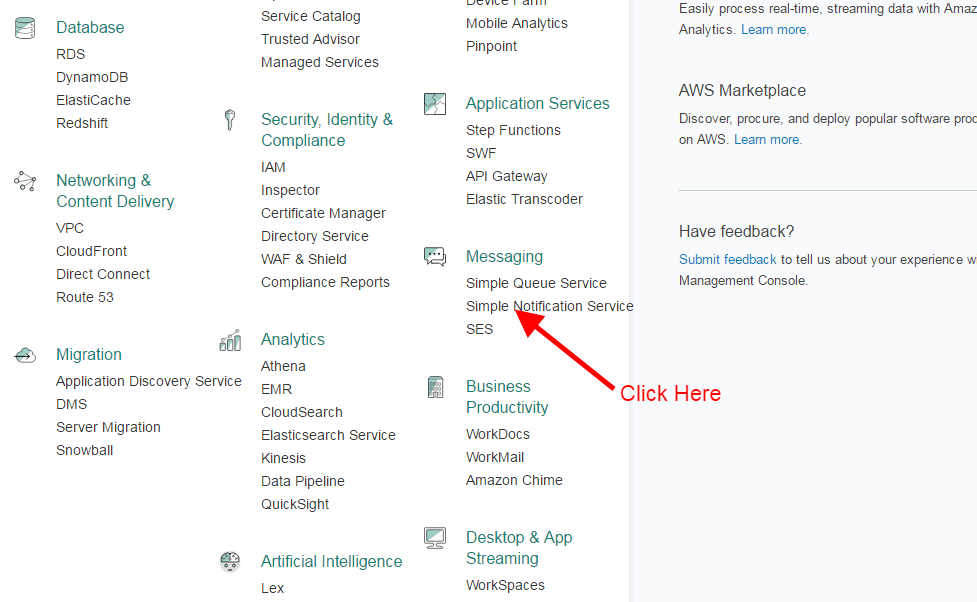This screenshot has height=602, width=977.
Task: Click the Messaging speech bubble icon
Action: 435,257
